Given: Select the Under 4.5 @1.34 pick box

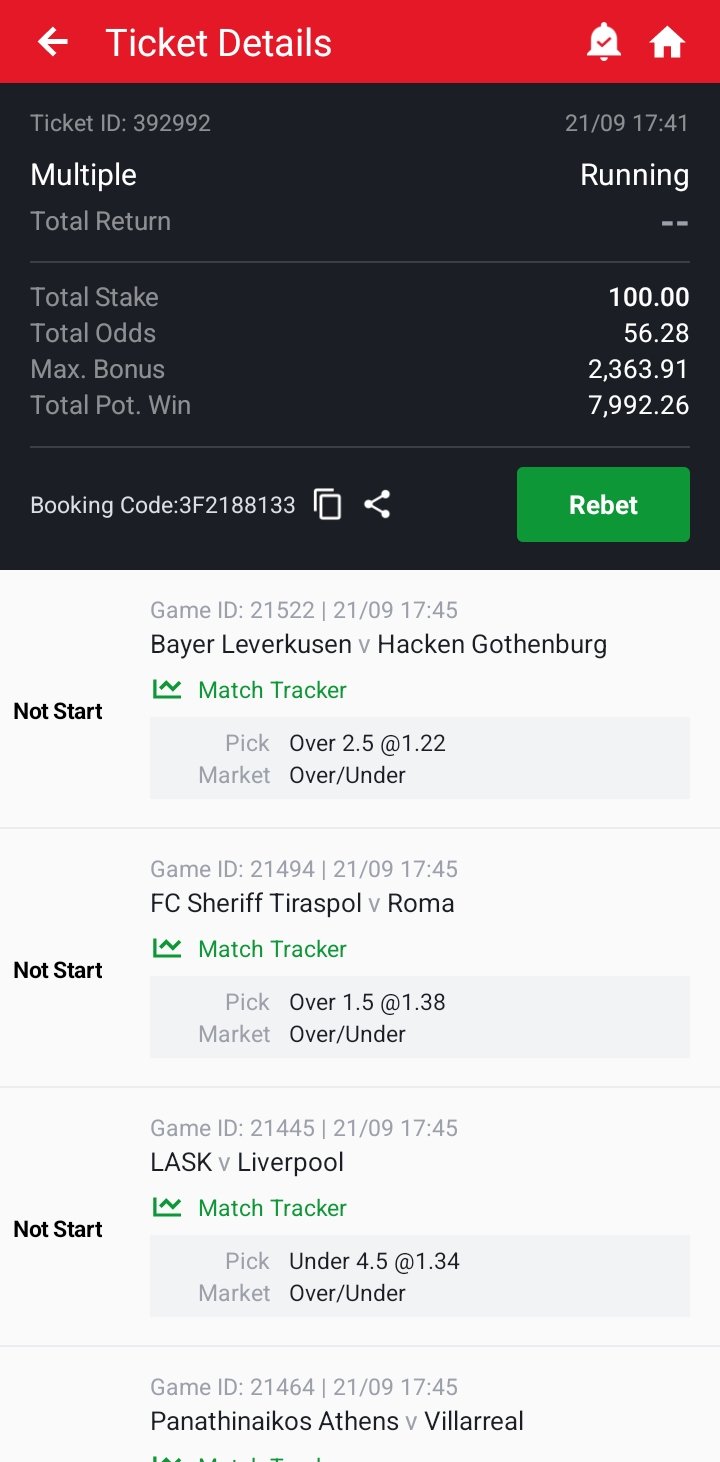Looking at the screenshot, I should click(420, 1276).
